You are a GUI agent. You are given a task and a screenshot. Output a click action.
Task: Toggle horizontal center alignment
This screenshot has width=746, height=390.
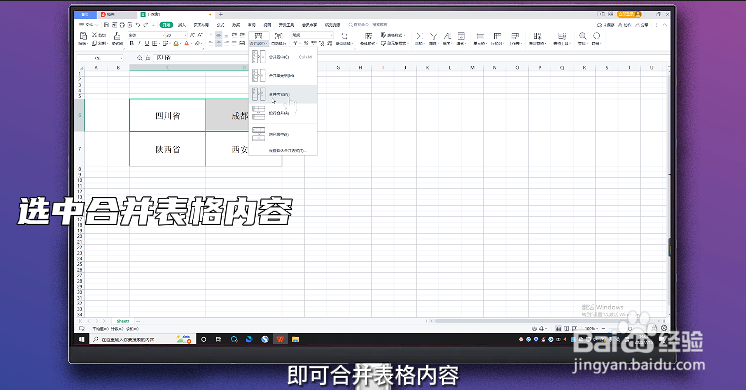click(218, 44)
